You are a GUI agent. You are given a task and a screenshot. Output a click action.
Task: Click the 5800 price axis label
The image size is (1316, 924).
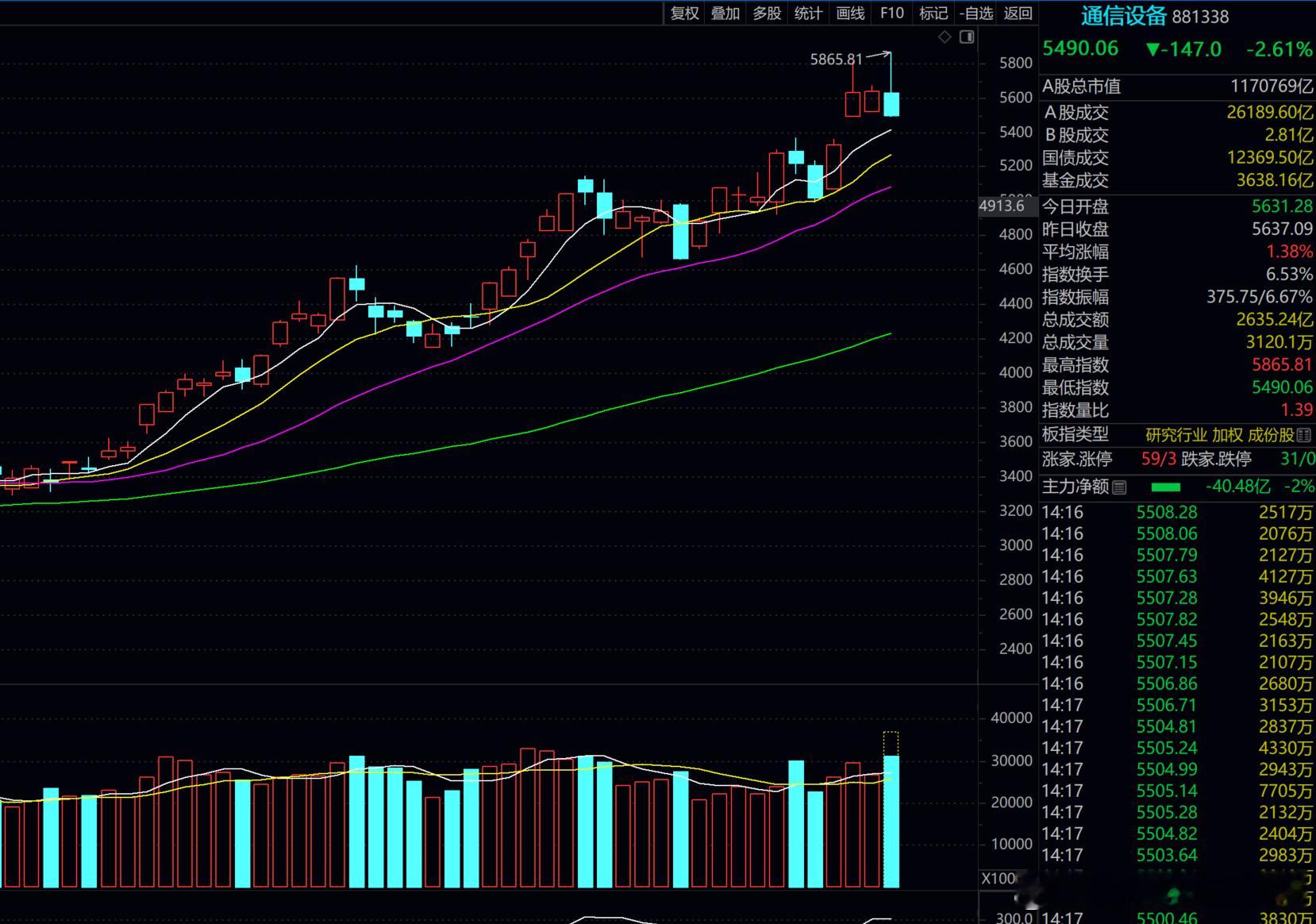click(x=1016, y=63)
